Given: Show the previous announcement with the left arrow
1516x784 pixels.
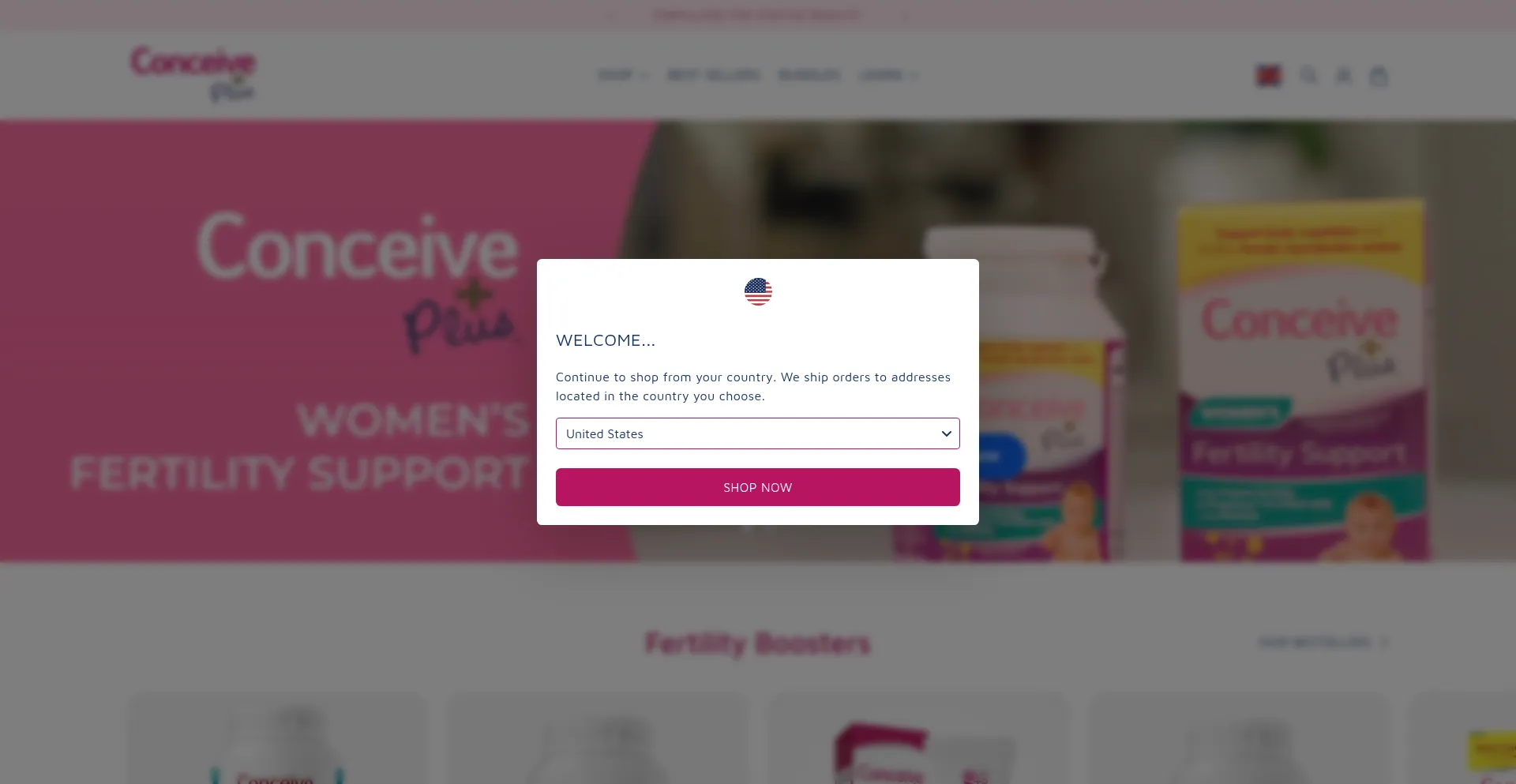Looking at the screenshot, I should pyautogui.click(x=610, y=15).
